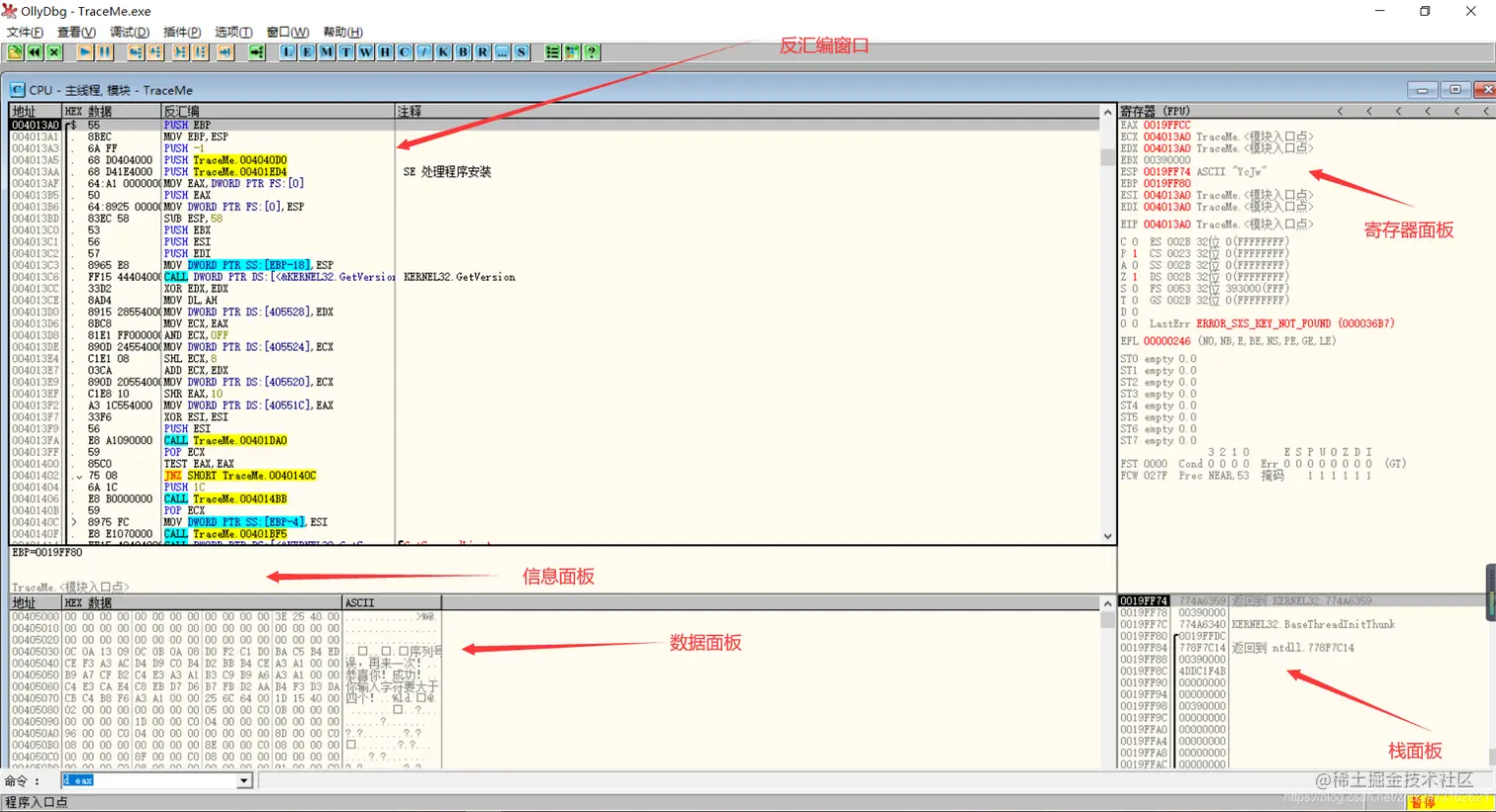Click the Step over icon
The width and height of the screenshot is (1496, 812).
155,52
